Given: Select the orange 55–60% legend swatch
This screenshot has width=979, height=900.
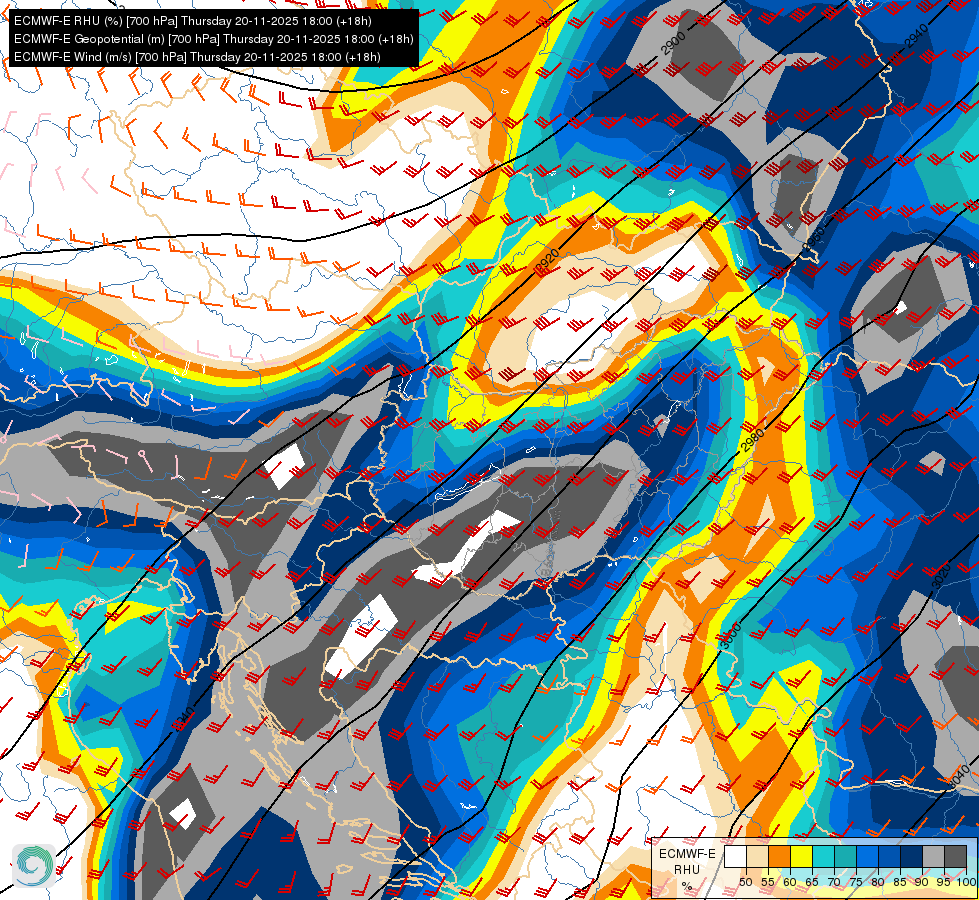Looking at the screenshot, I should point(780,856).
